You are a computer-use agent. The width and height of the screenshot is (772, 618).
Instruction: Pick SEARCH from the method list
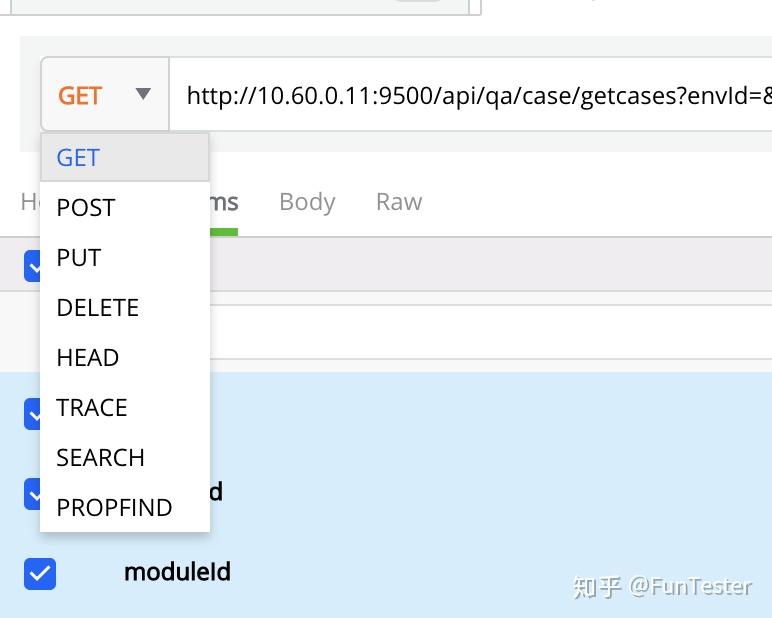click(101, 458)
